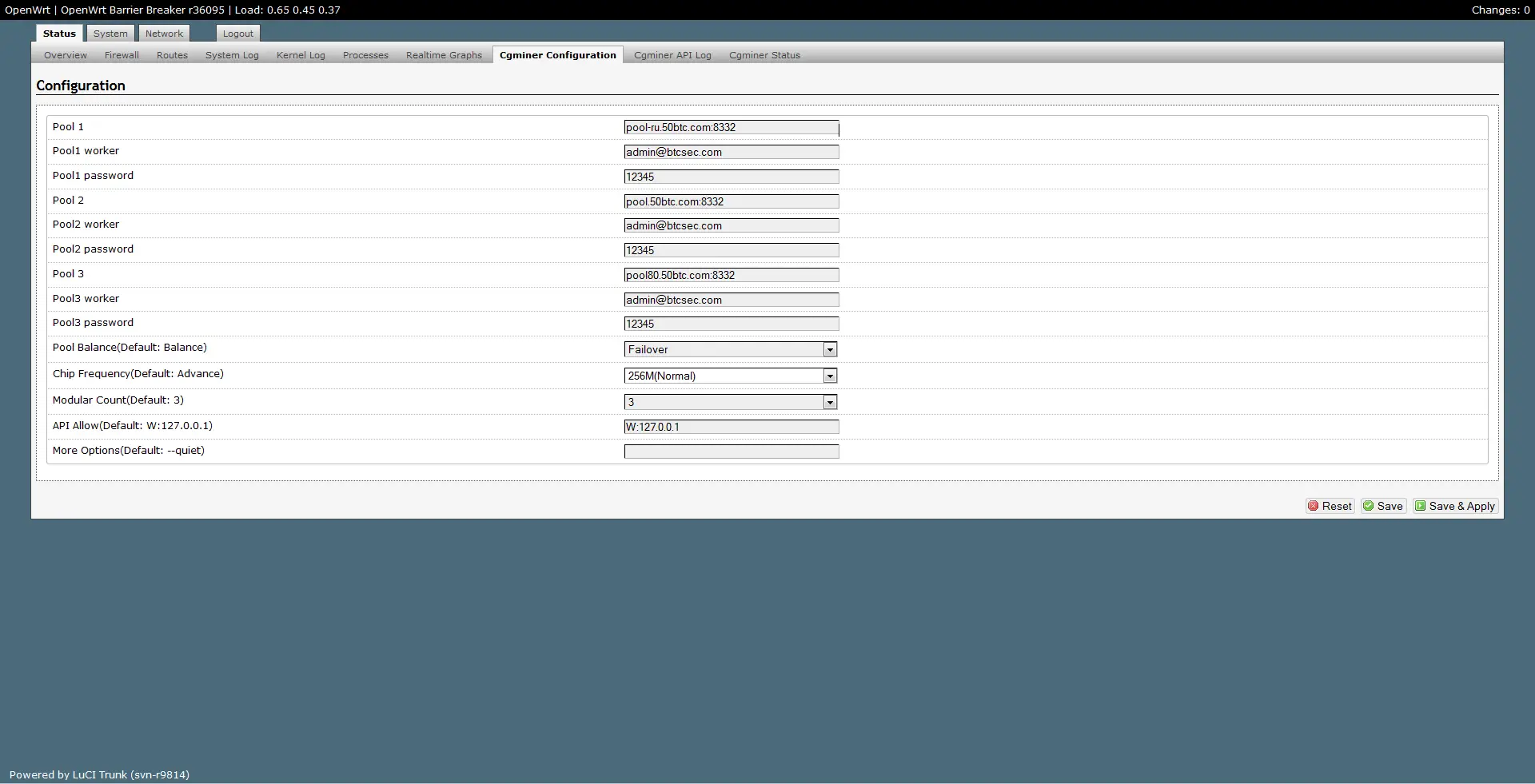Click the Pool2 password field
This screenshot has height=784, width=1535.
[732, 250]
